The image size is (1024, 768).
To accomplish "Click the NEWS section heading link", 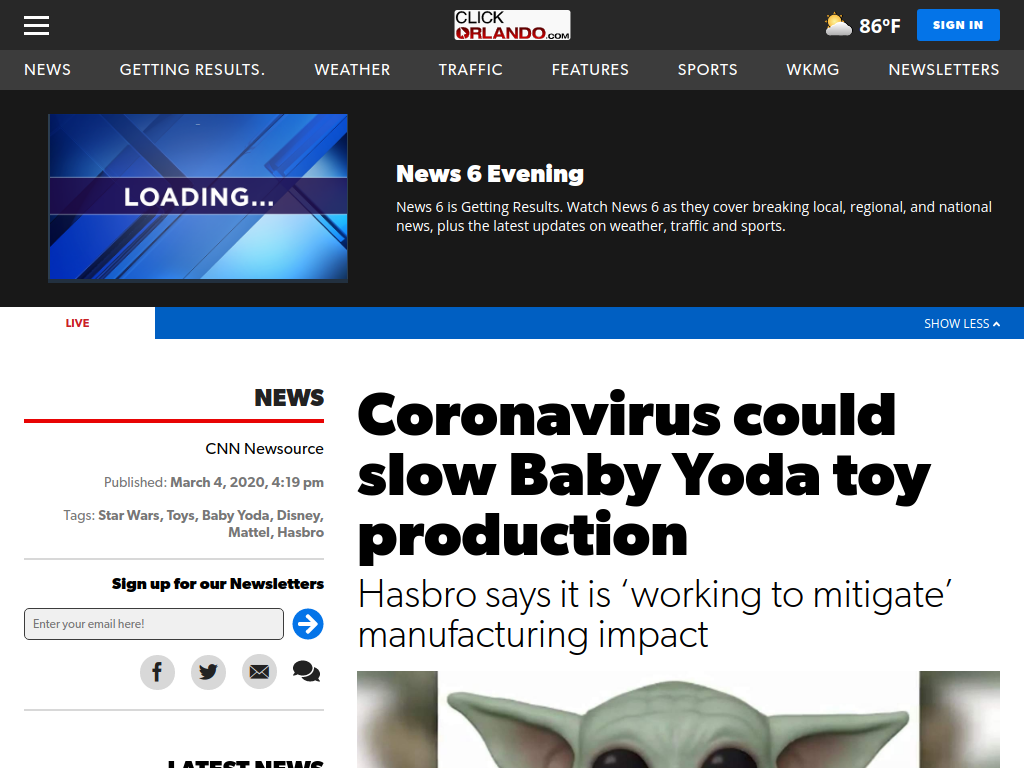I will pyautogui.click(x=289, y=398).
